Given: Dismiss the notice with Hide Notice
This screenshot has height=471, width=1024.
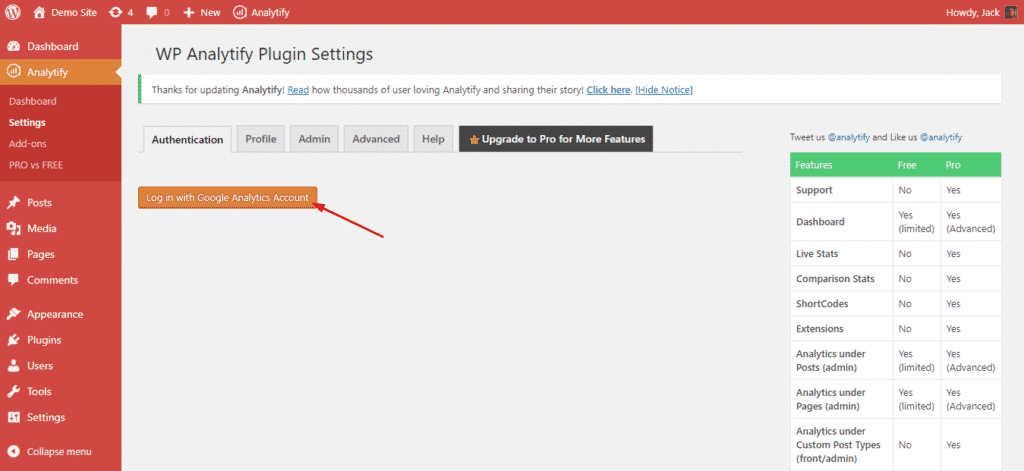Looking at the screenshot, I should point(664,89).
